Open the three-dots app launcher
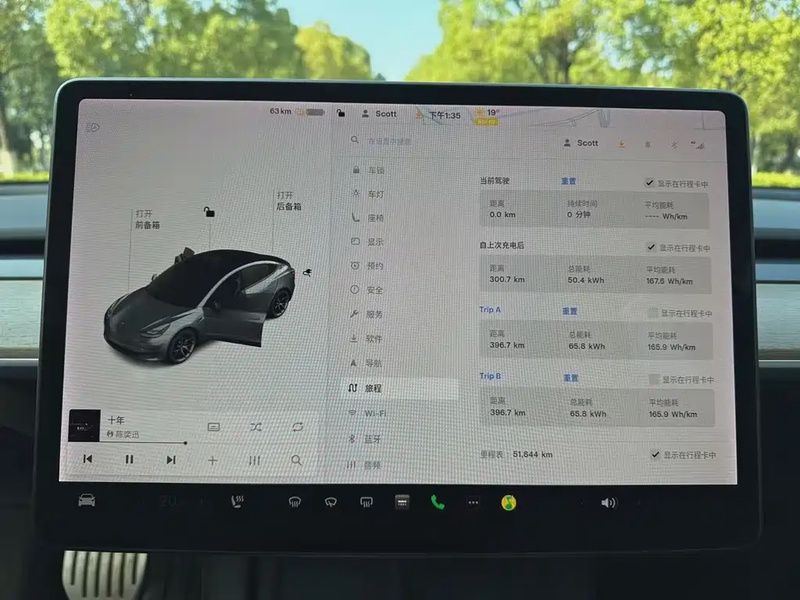Screen dimensions: 800x600 tap(473, 502)
